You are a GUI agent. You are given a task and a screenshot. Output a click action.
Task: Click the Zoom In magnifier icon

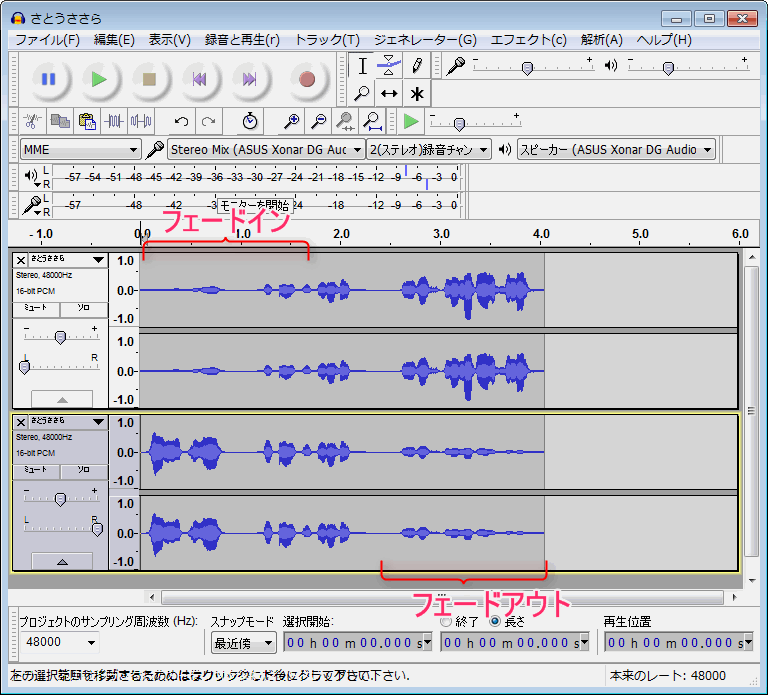tap(291, 120)
